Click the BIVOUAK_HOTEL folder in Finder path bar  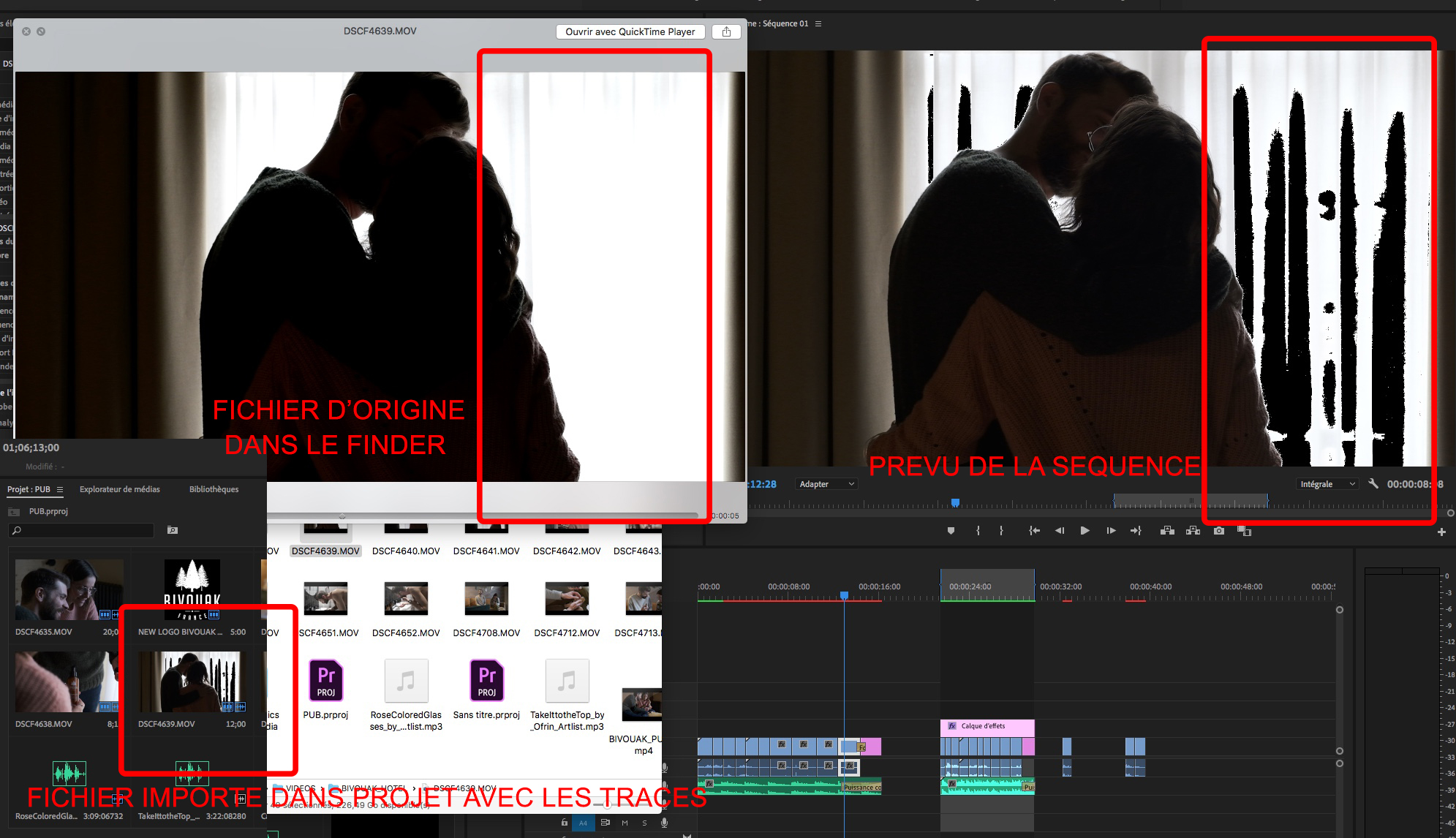pyautogui.click(x=367, y=788)
